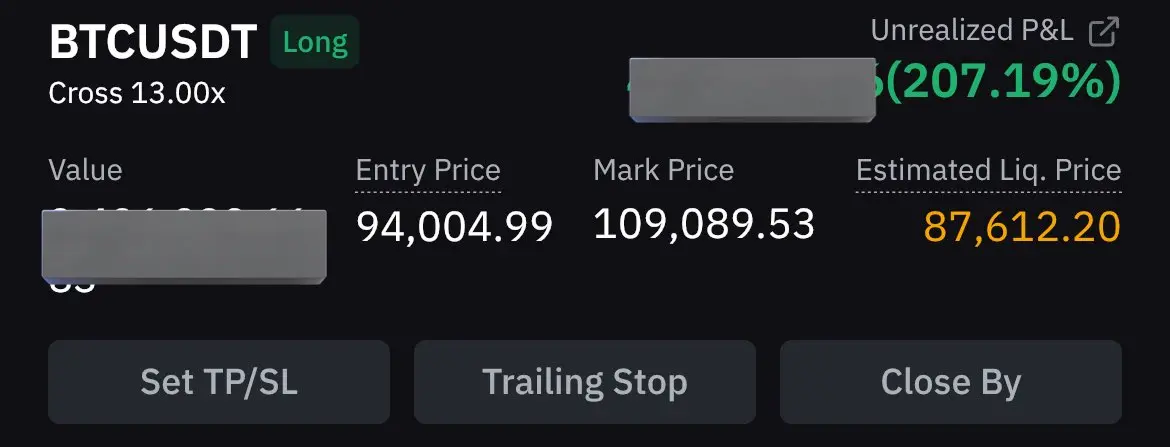1170x447 pixels.
Task: Click the Set TP/SL button
Action: (219, 382)
